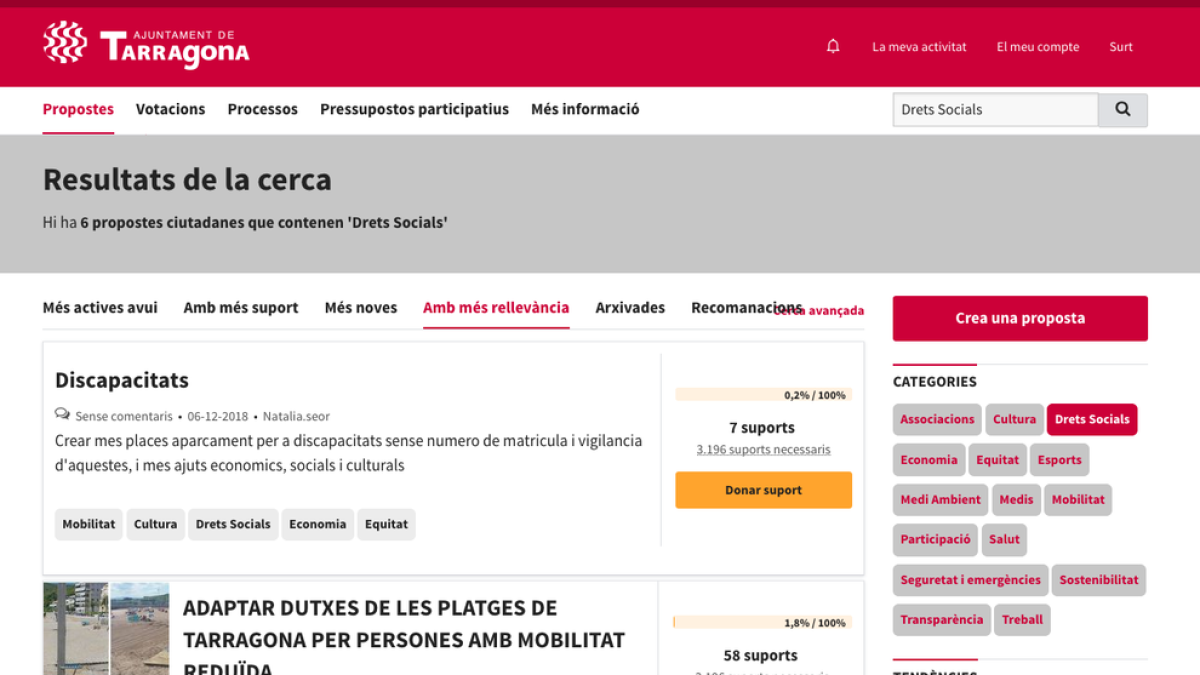The image size is (1200, 675).
Task: Select the Transparència category tag
Action: (941, 619)
